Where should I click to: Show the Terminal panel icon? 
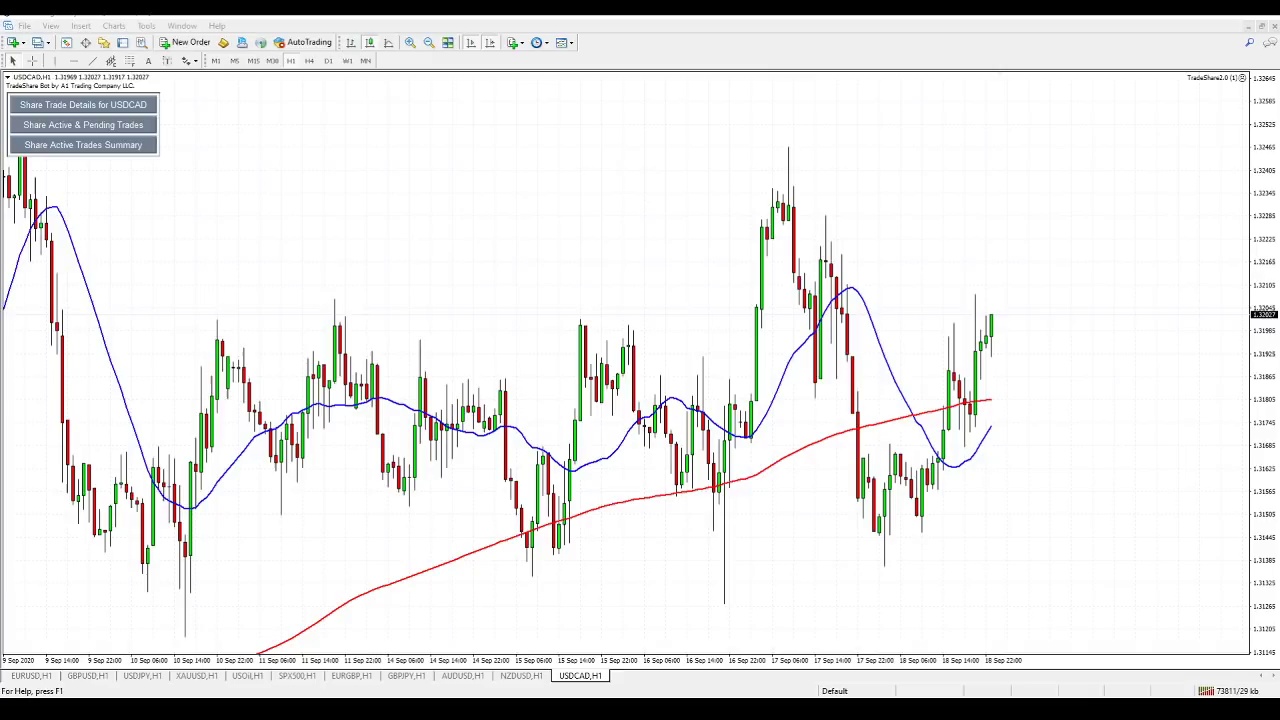[x=123, y=43]
